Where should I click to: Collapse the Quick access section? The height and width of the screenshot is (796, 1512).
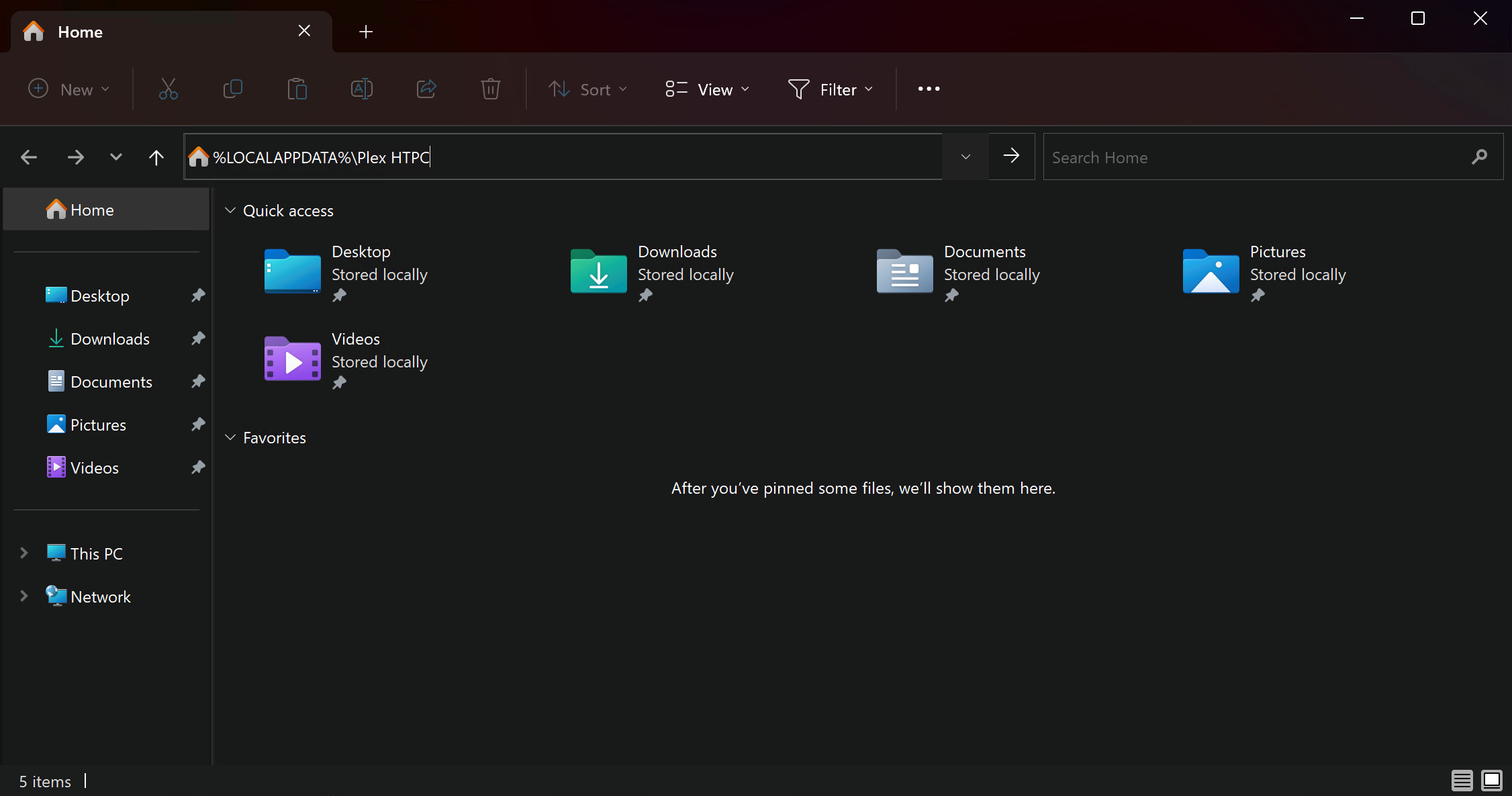coord(230,210)
